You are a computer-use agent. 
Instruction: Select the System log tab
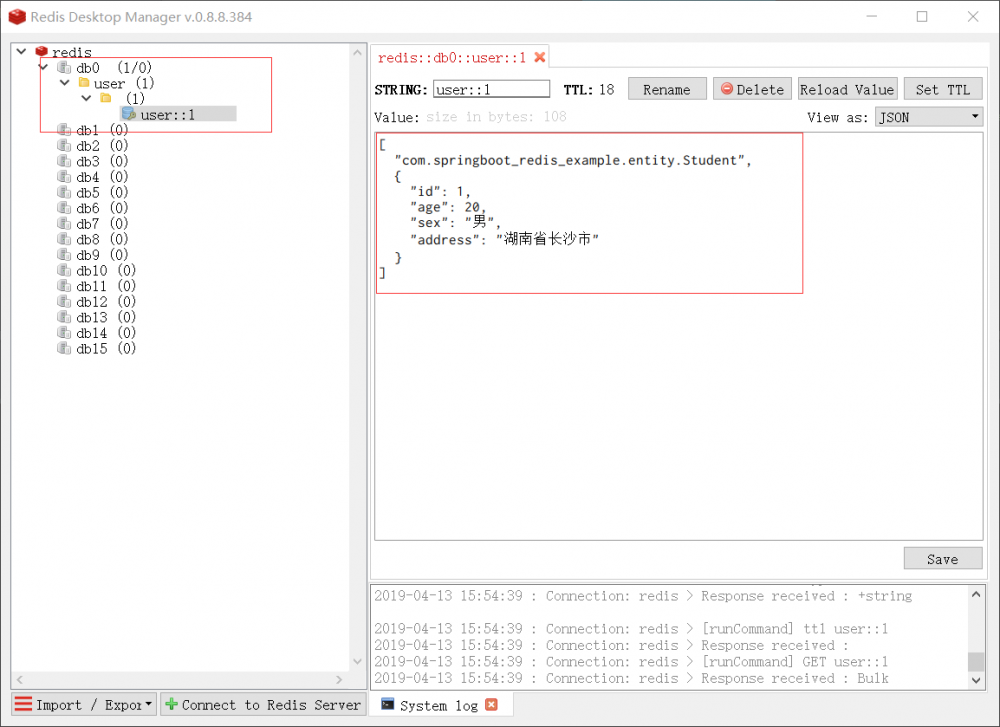[440, 705]
